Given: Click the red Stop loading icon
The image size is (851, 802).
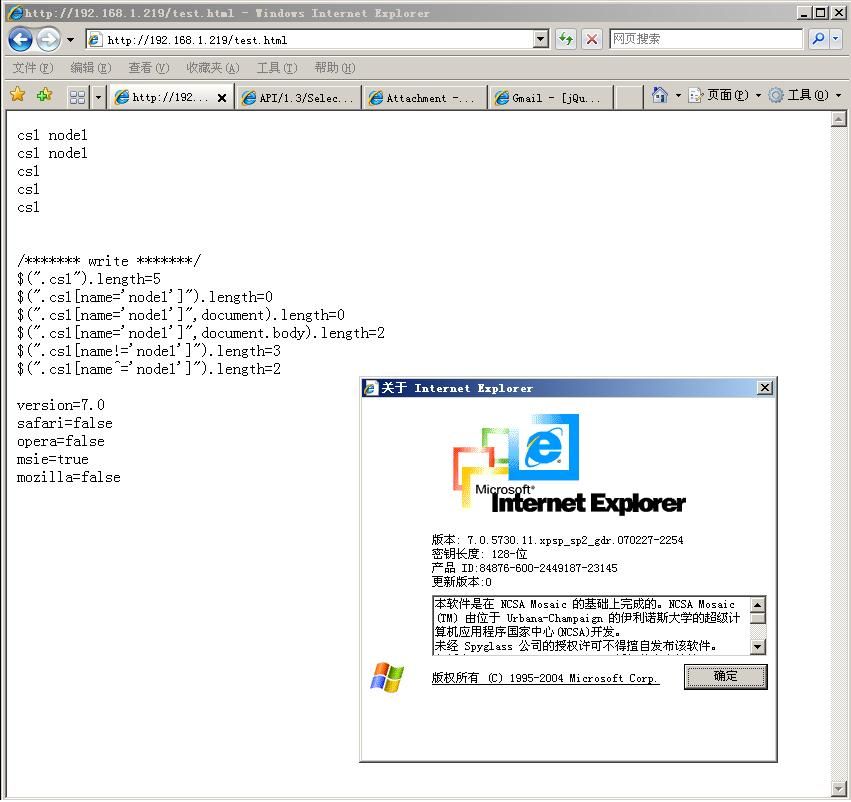Looking at the screenshot, I should coord(592,39).
